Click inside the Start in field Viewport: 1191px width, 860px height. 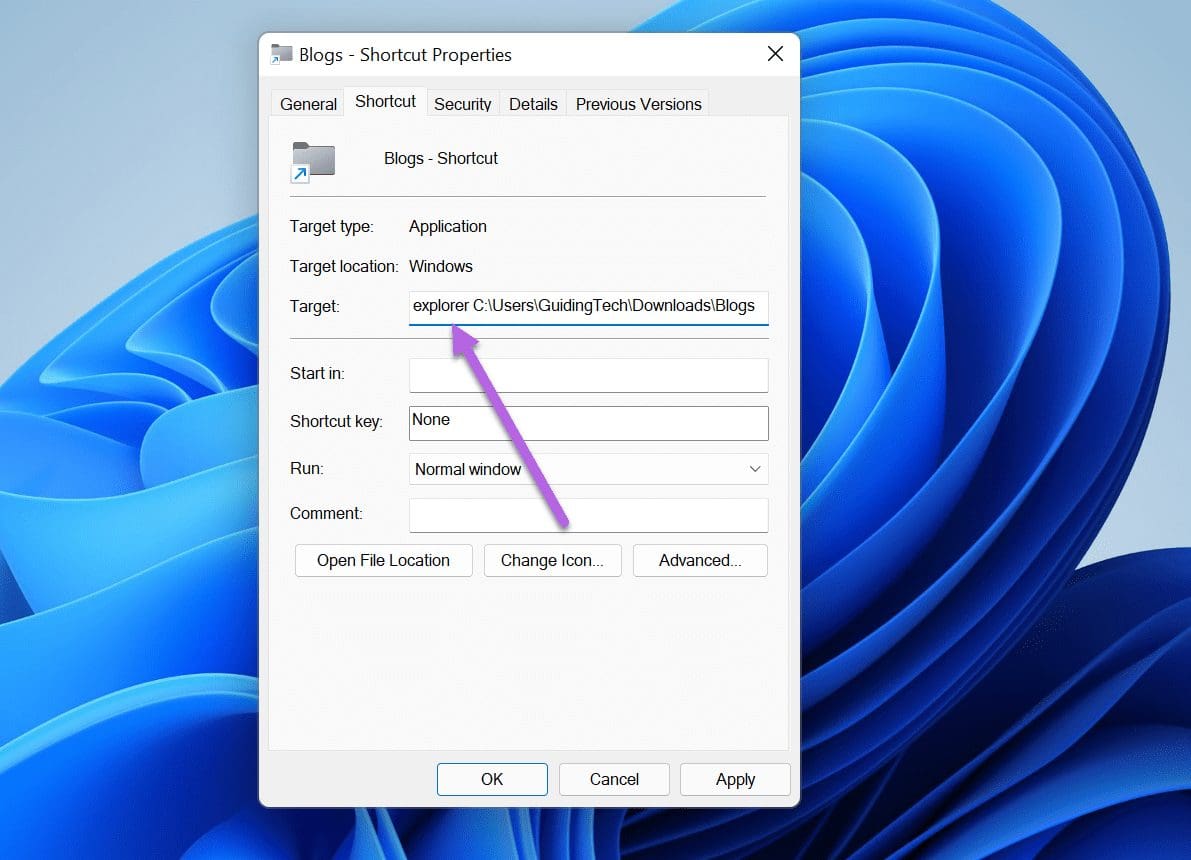588,375
